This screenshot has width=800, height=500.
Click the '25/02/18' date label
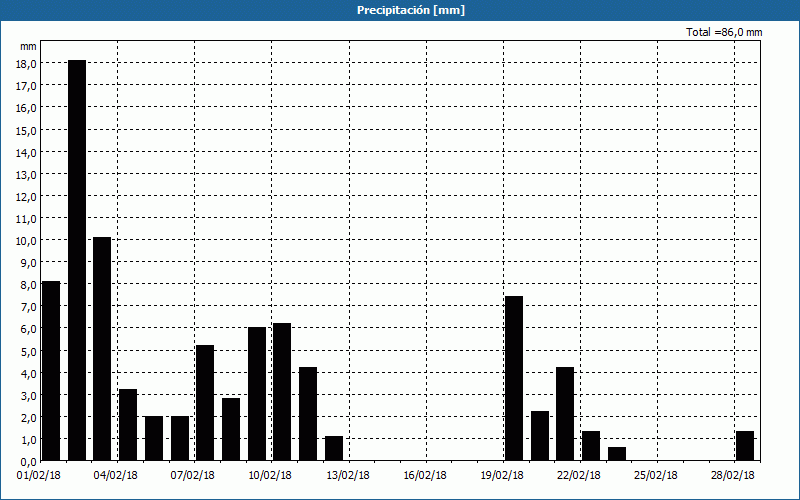point(656,476)
